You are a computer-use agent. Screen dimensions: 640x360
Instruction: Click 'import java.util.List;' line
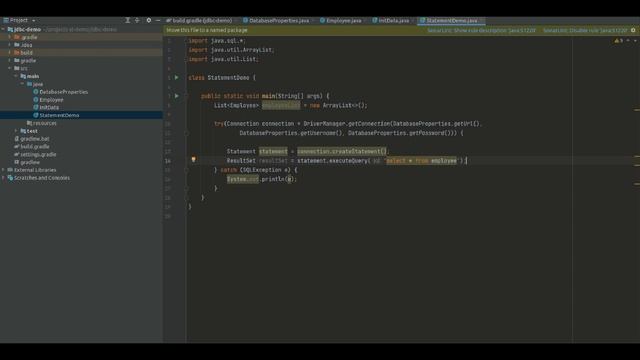pyautogui.click(x=223, y=59)
